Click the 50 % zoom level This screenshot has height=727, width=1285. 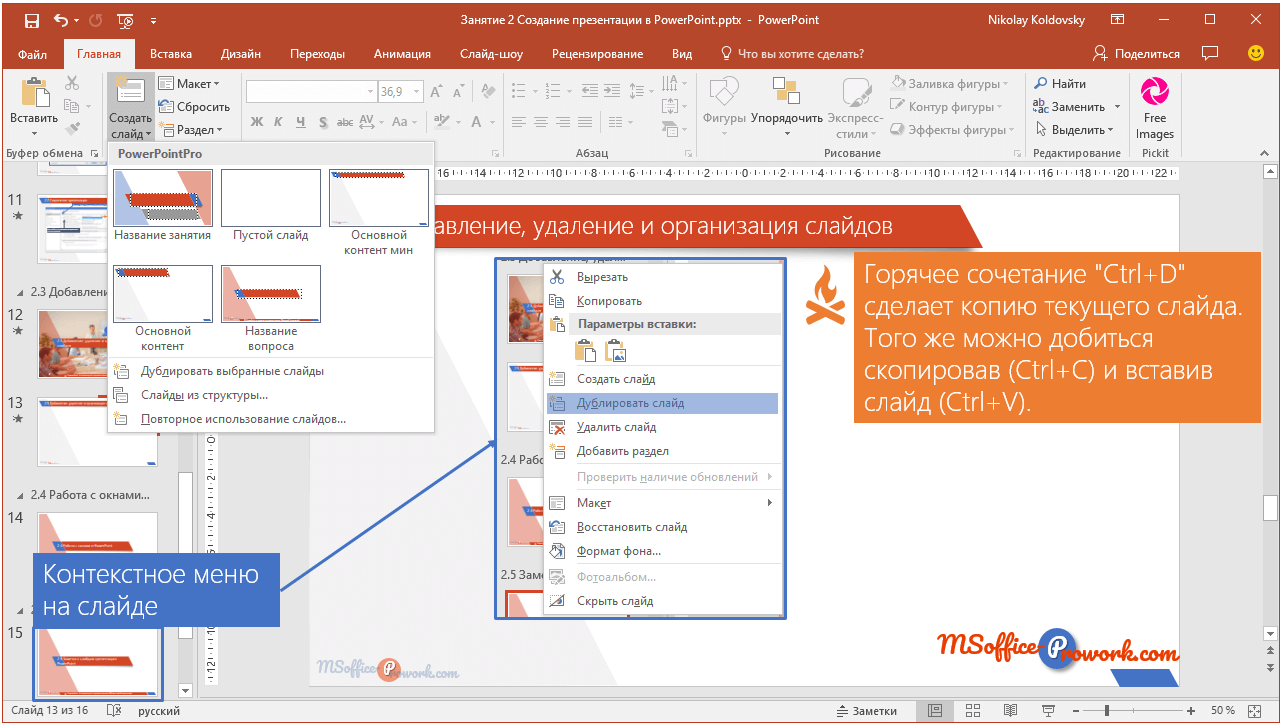tap(1223, 711)
